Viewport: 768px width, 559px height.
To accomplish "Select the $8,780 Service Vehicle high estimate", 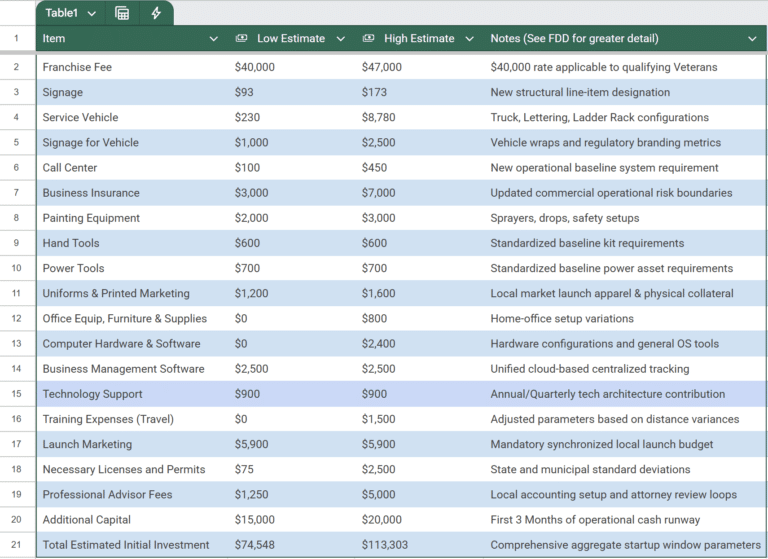I will pos(420,118).
